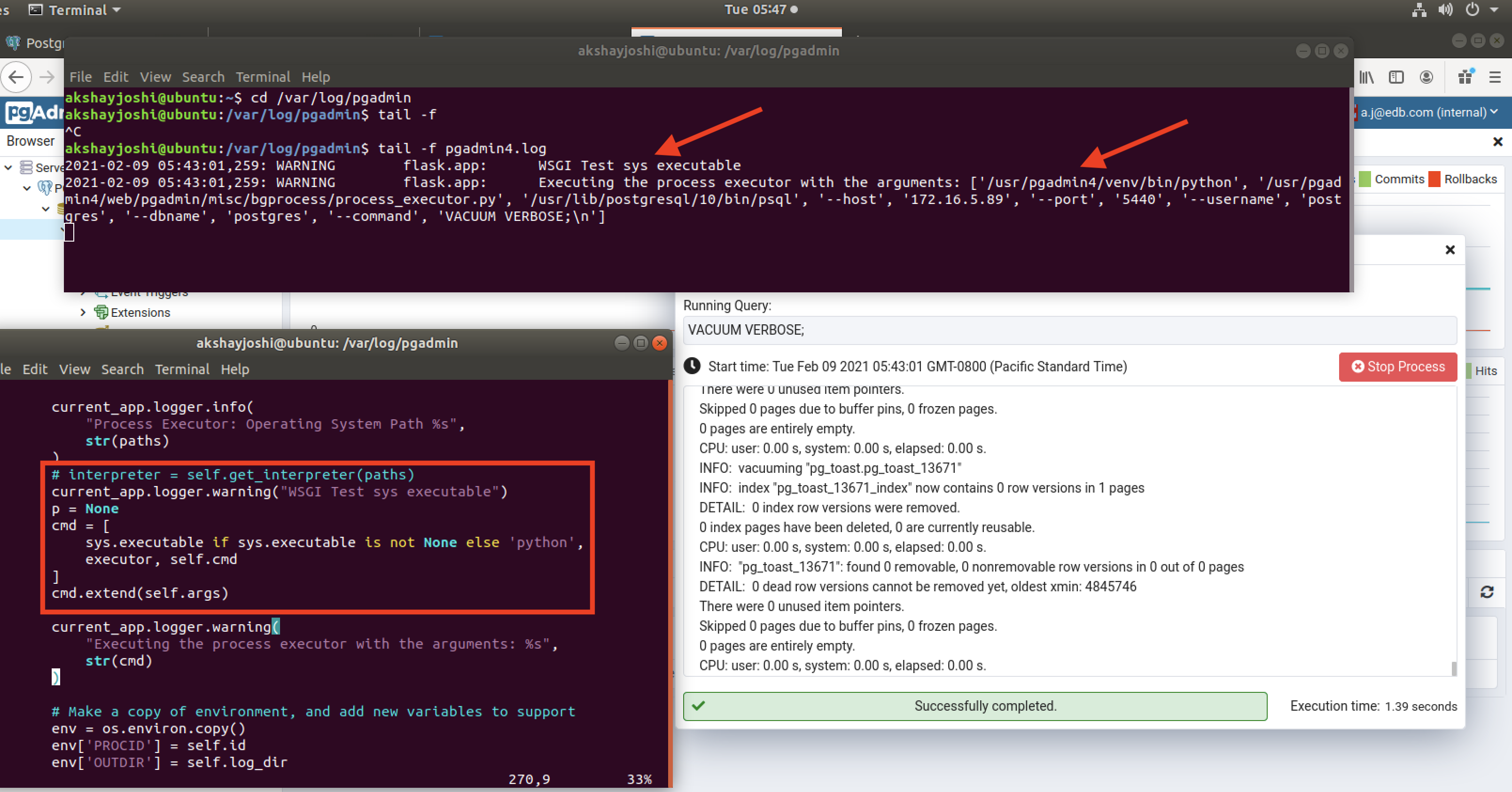
Task: Click the green Commits legend swatch
Action: pos(1364,179)
